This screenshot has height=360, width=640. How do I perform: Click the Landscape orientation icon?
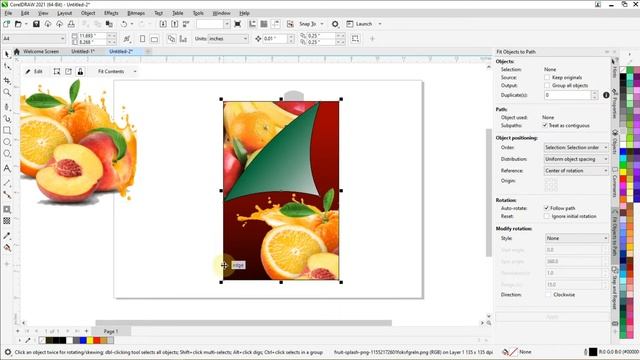coord(154,39)
